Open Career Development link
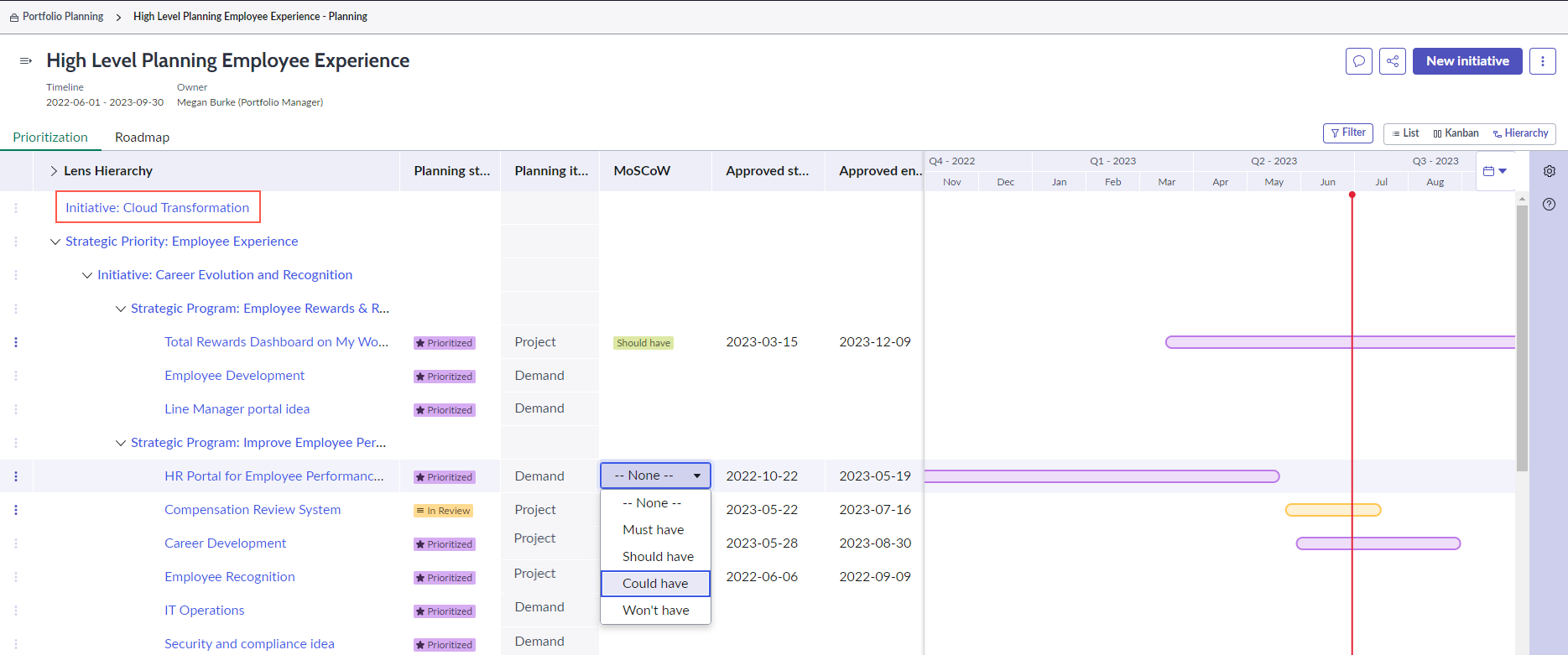1568x655 pixels. pos(225,543)
